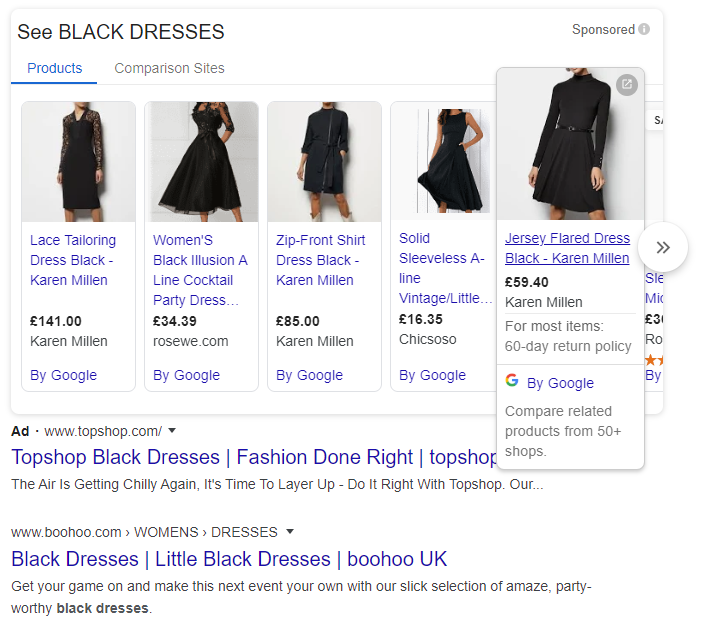Open the external link icon on the Jersey dress card

point(626,85)
